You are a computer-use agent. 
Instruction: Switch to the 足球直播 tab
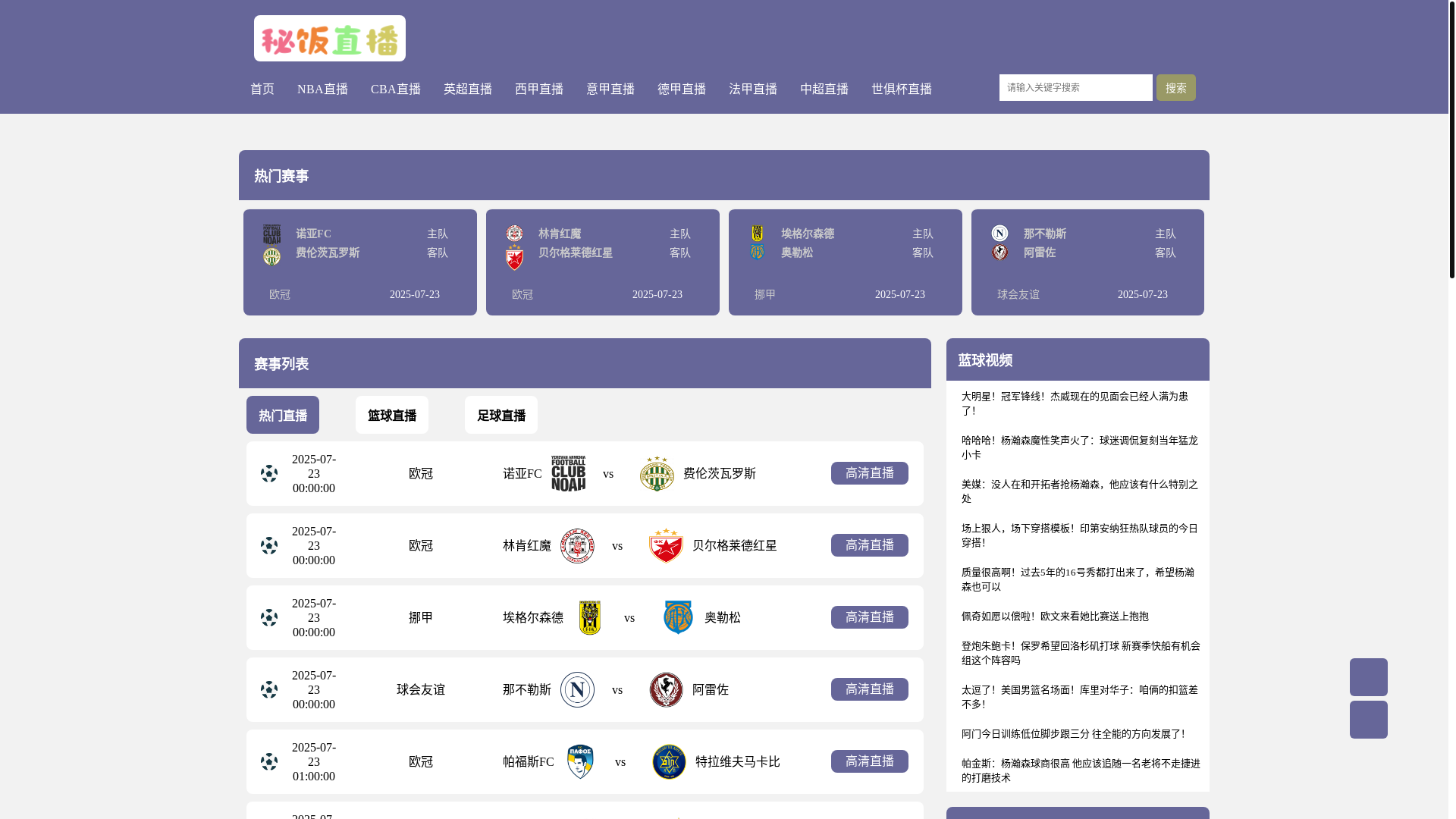(501, 415)
